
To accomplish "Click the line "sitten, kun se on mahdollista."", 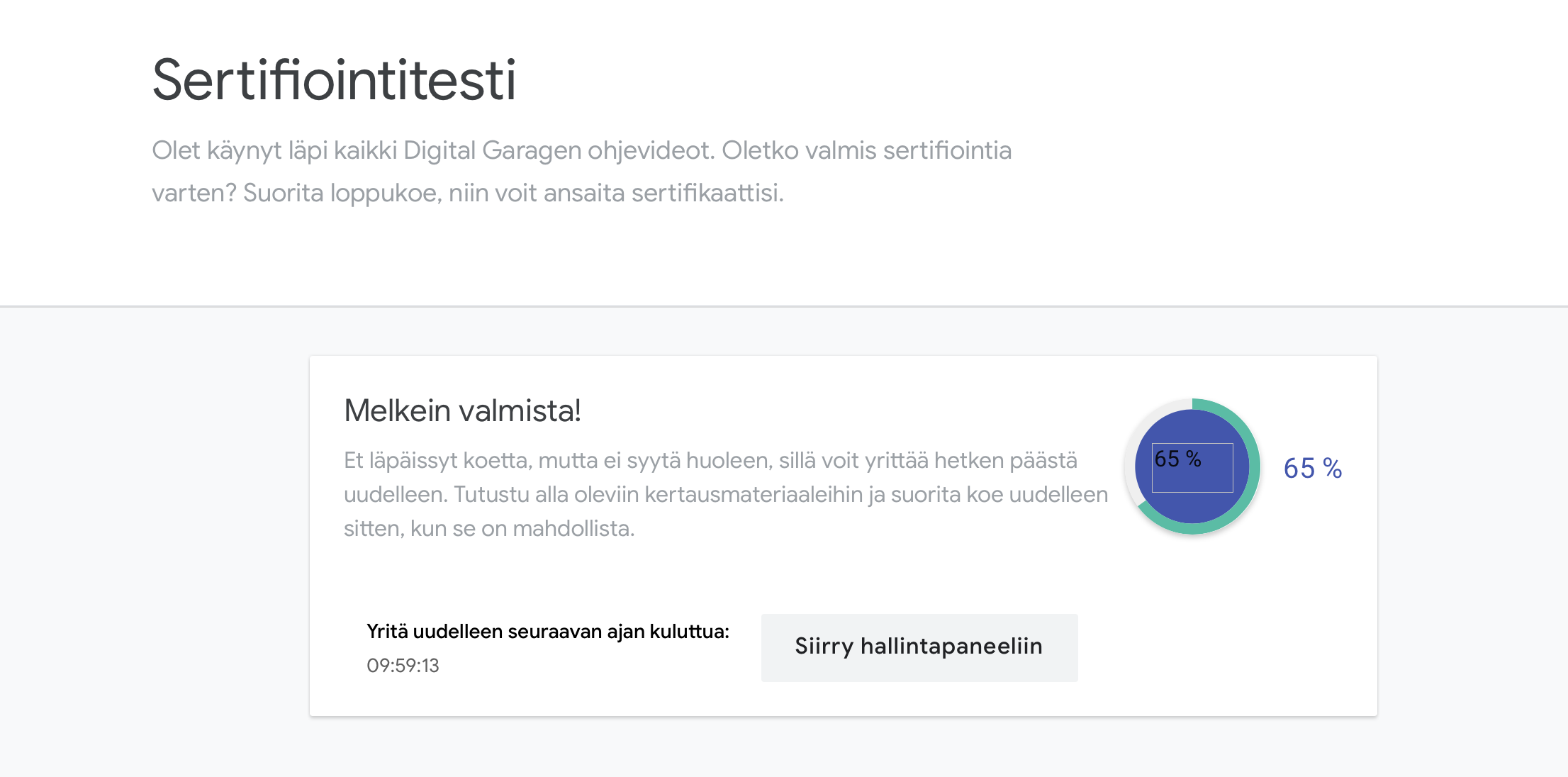I will coord(489,528).
